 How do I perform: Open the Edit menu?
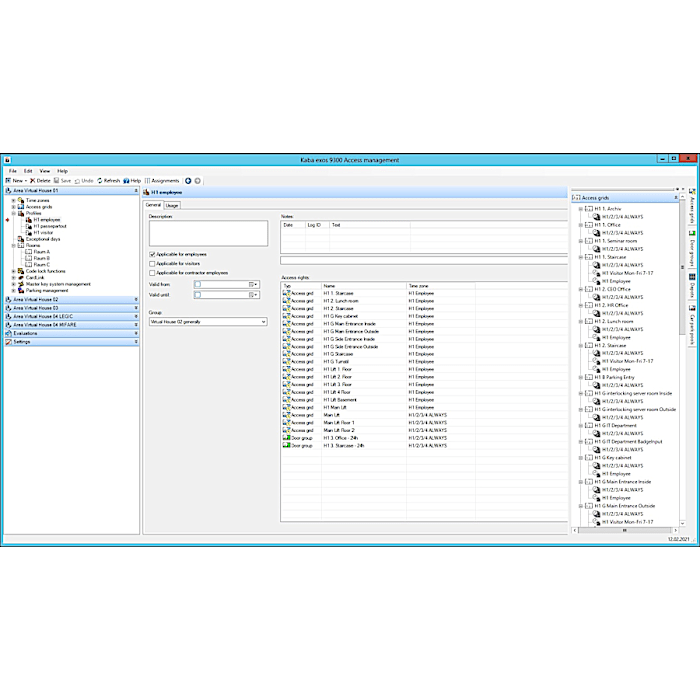pos(28,171)
